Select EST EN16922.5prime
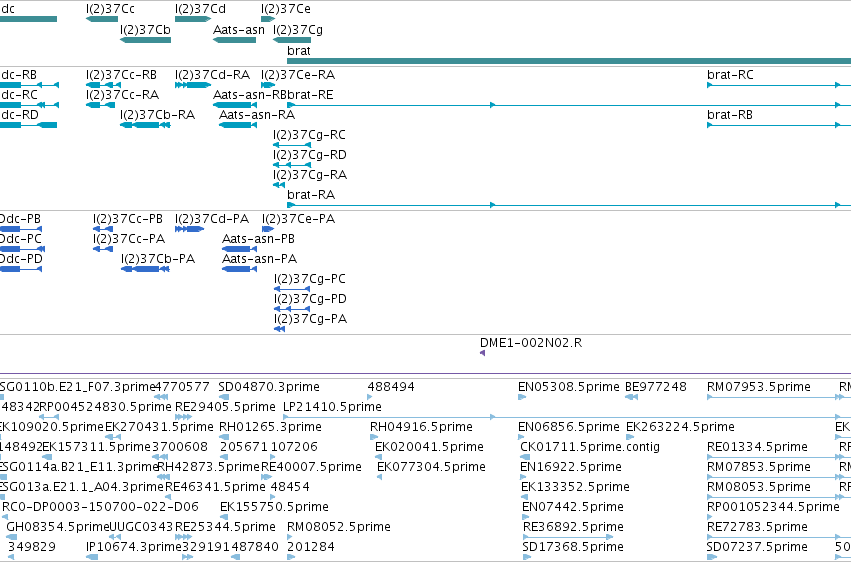This screenshot has height=562, width=851. click(x=523, y=477)
